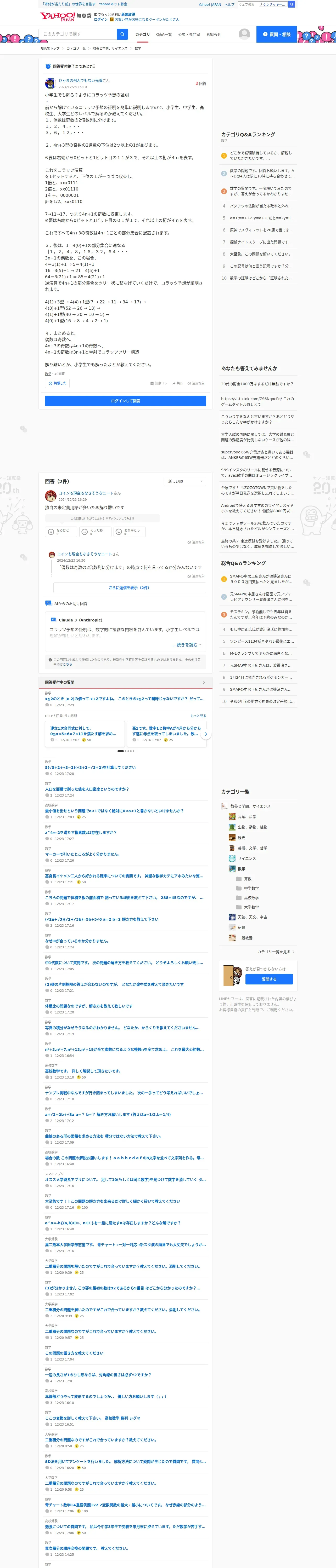Click the 一般教養 category thumbnail
Viewport: 336px width, 1568px height.
click(x=232, y=938)
